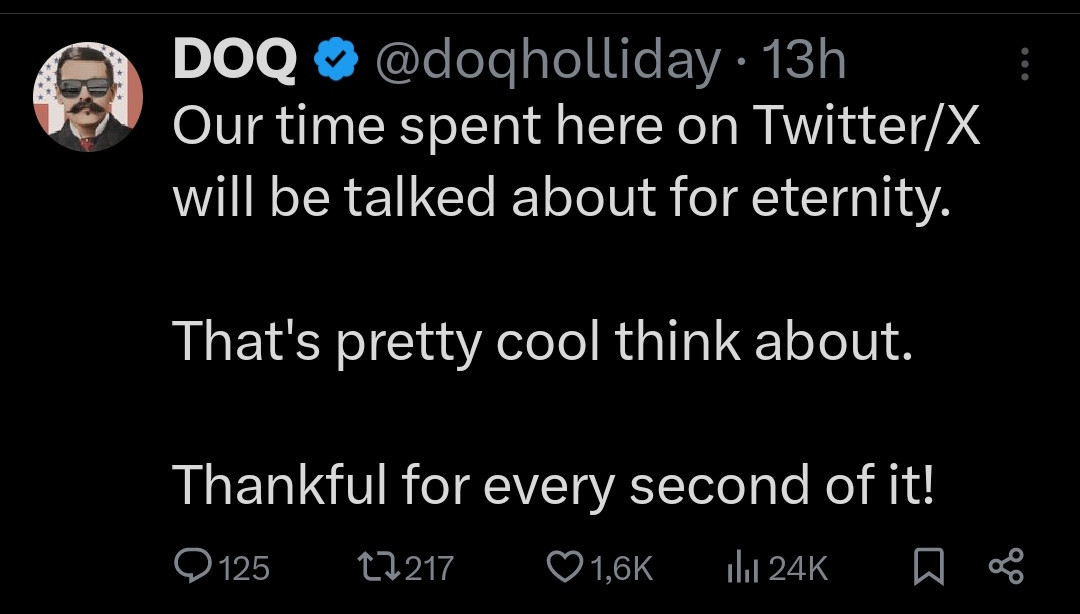
Task: Click the "Thankful for every second" line
Action: click(553, 485)
